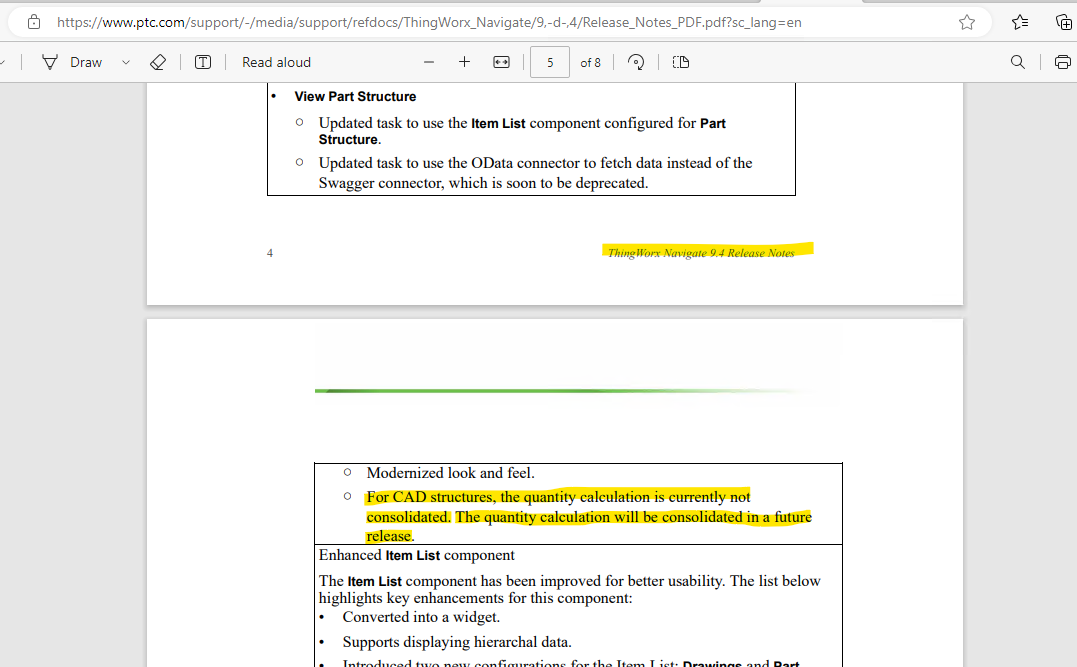View site information in the address bar
The image size is (1077, 667).
pos(33,21)
